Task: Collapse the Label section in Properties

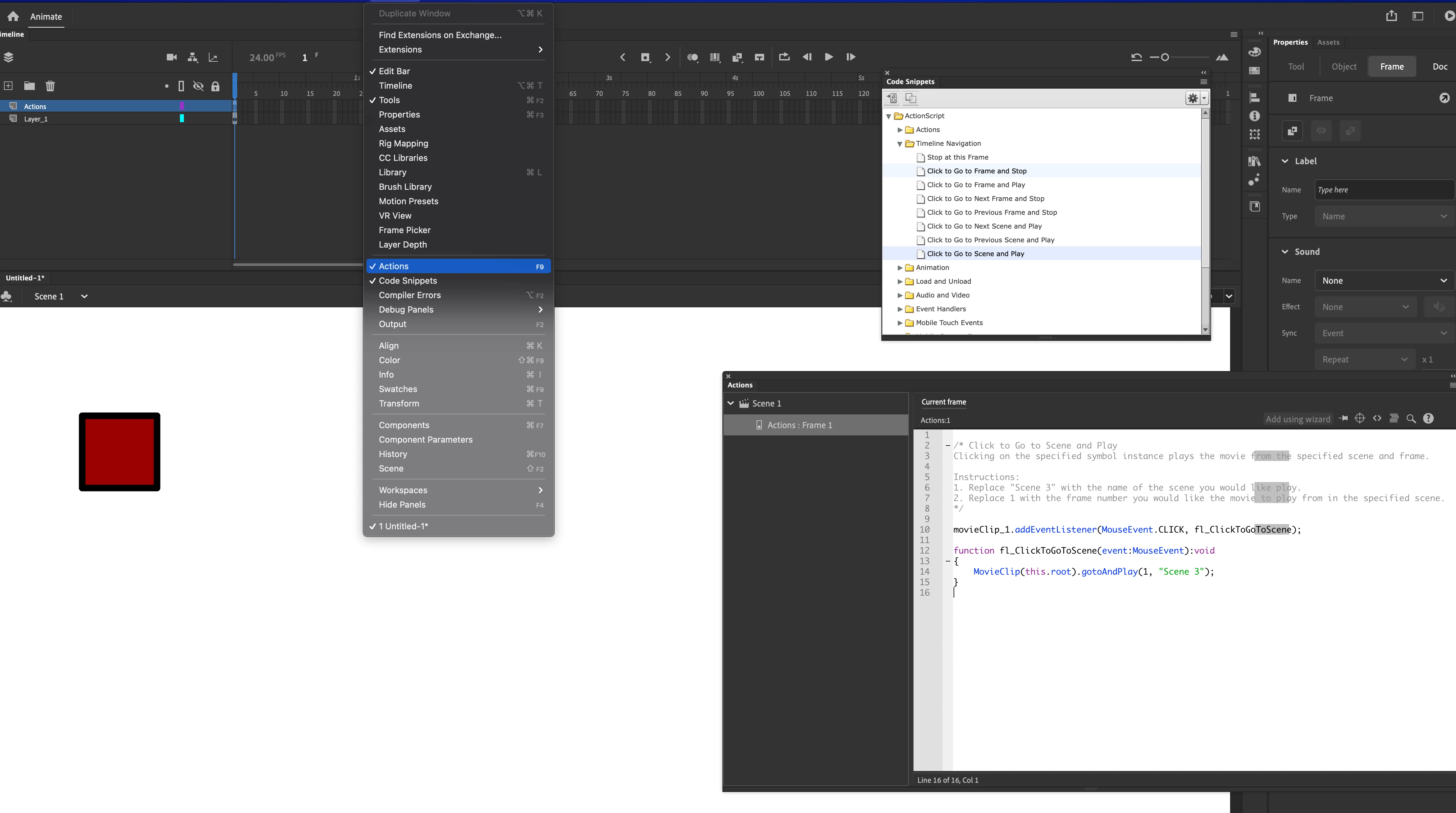Action: click(1285, 161)
